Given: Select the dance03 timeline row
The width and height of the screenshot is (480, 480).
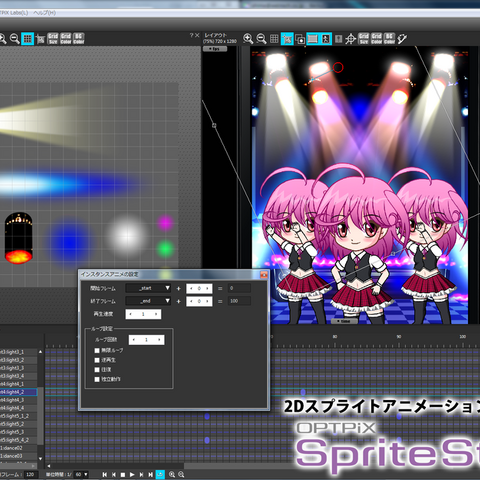Looking at the screenshot, I should tap(18, 456).
